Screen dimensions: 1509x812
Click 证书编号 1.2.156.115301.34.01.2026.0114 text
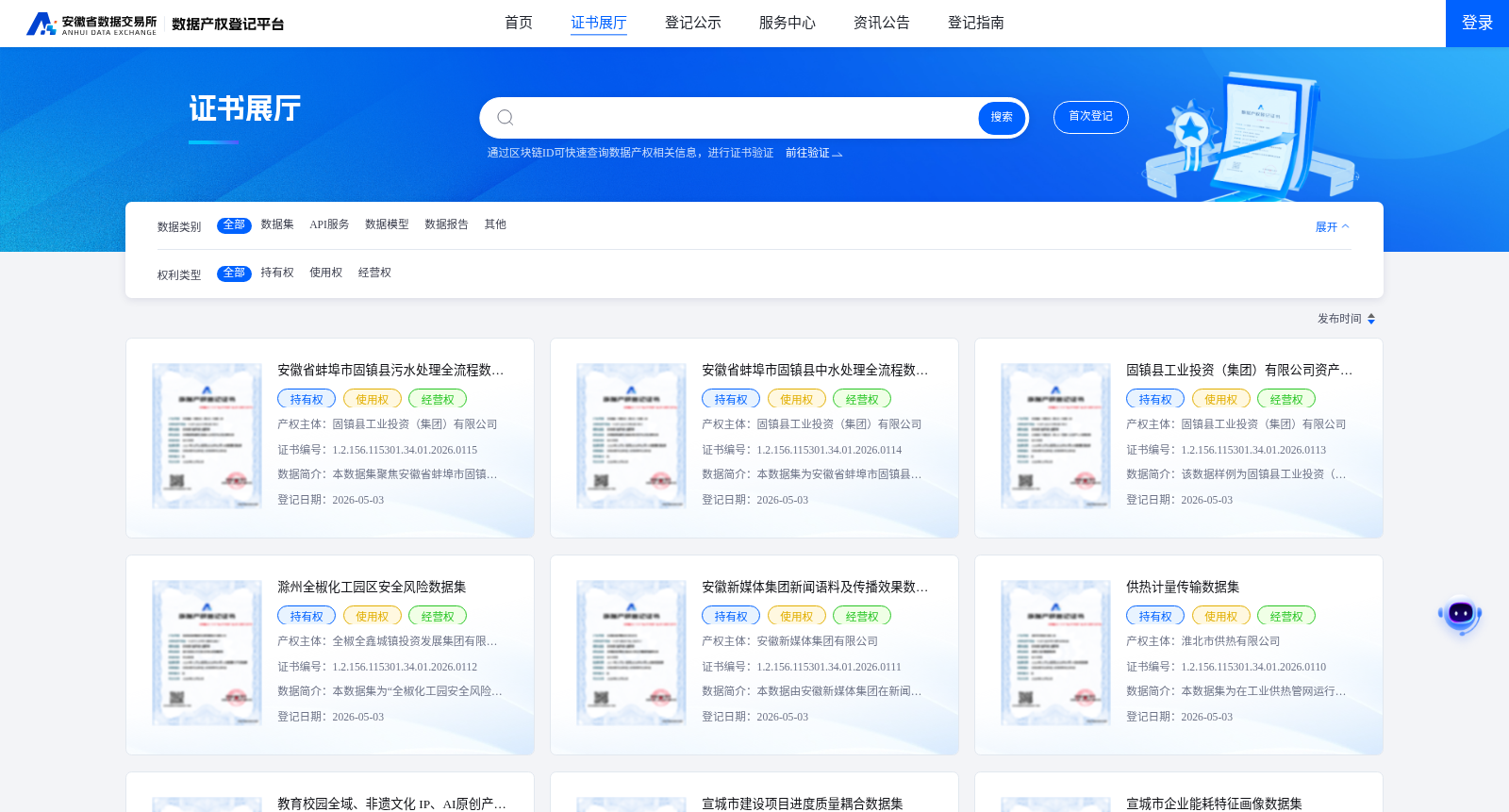coord(802,450)
